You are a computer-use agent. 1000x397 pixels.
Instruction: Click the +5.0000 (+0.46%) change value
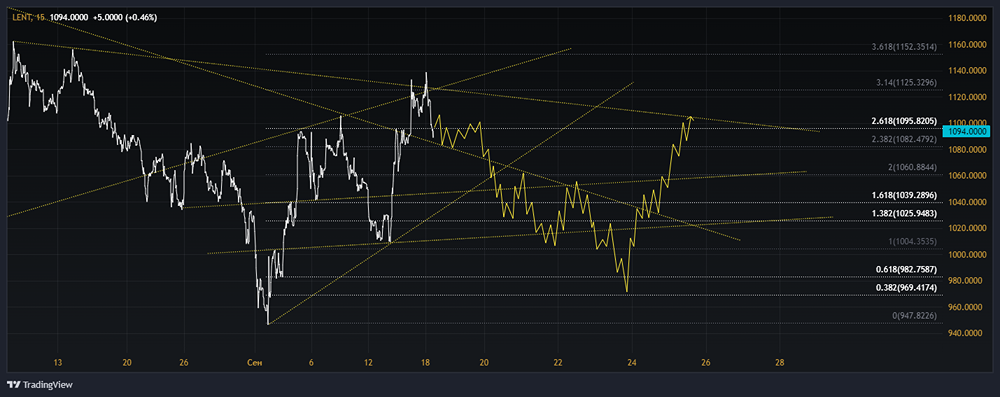point(124,17)
